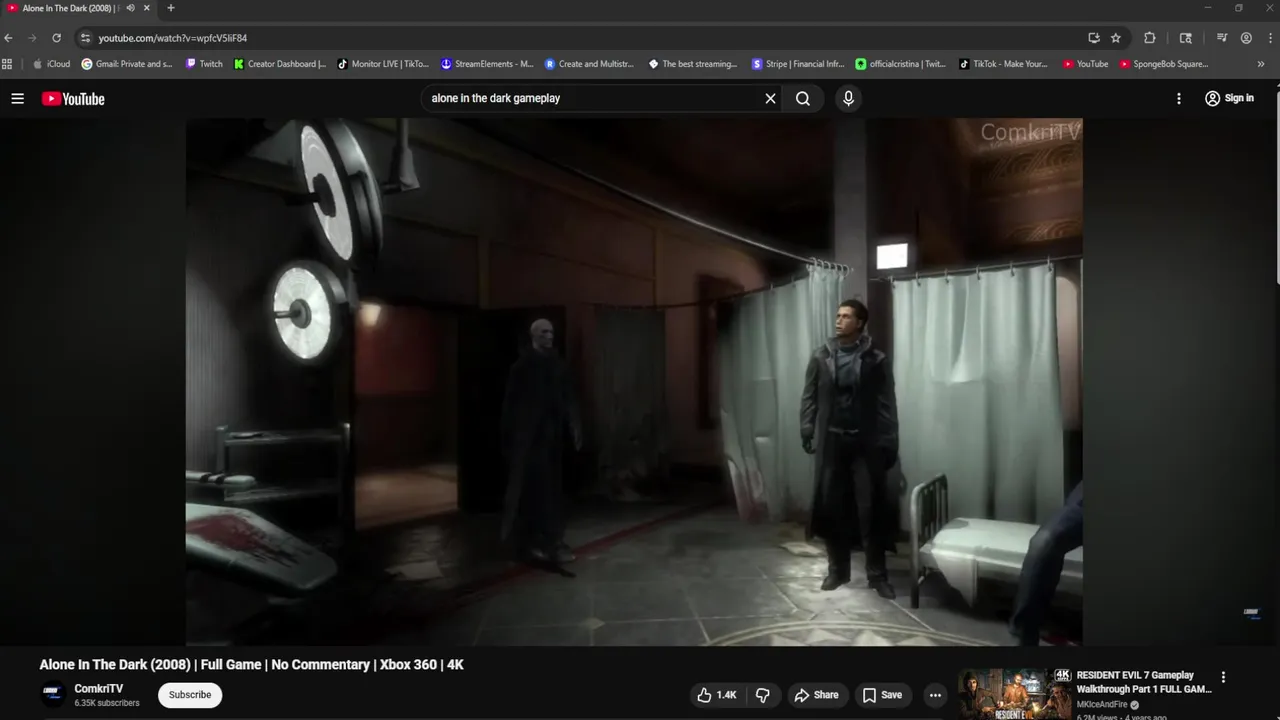Open the SpongeBob Square bookmark
The height and width of the screenshot is (720, 1280).
[1164, 64]
